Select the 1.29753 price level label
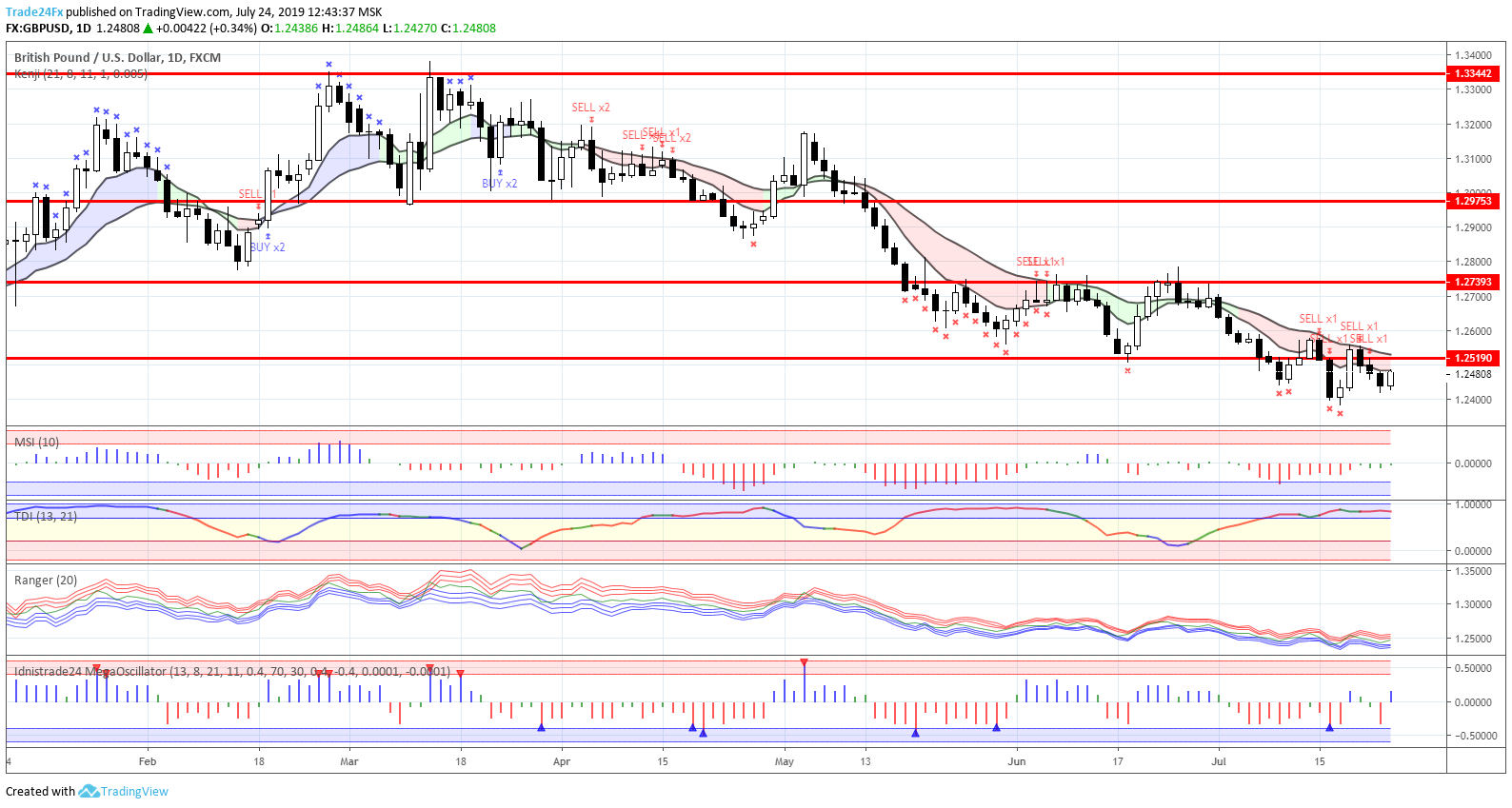This screenshot has width=1512, height=808. [x=1473, y=201]
